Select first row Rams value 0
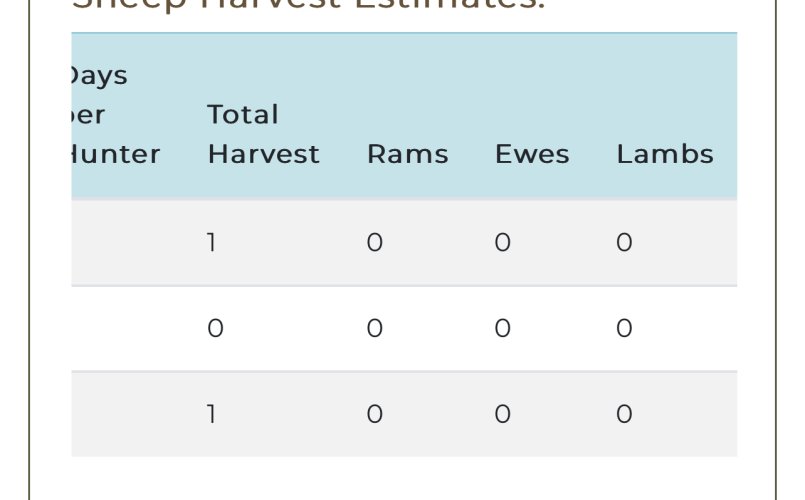805x500 pixels. (375, 242)
